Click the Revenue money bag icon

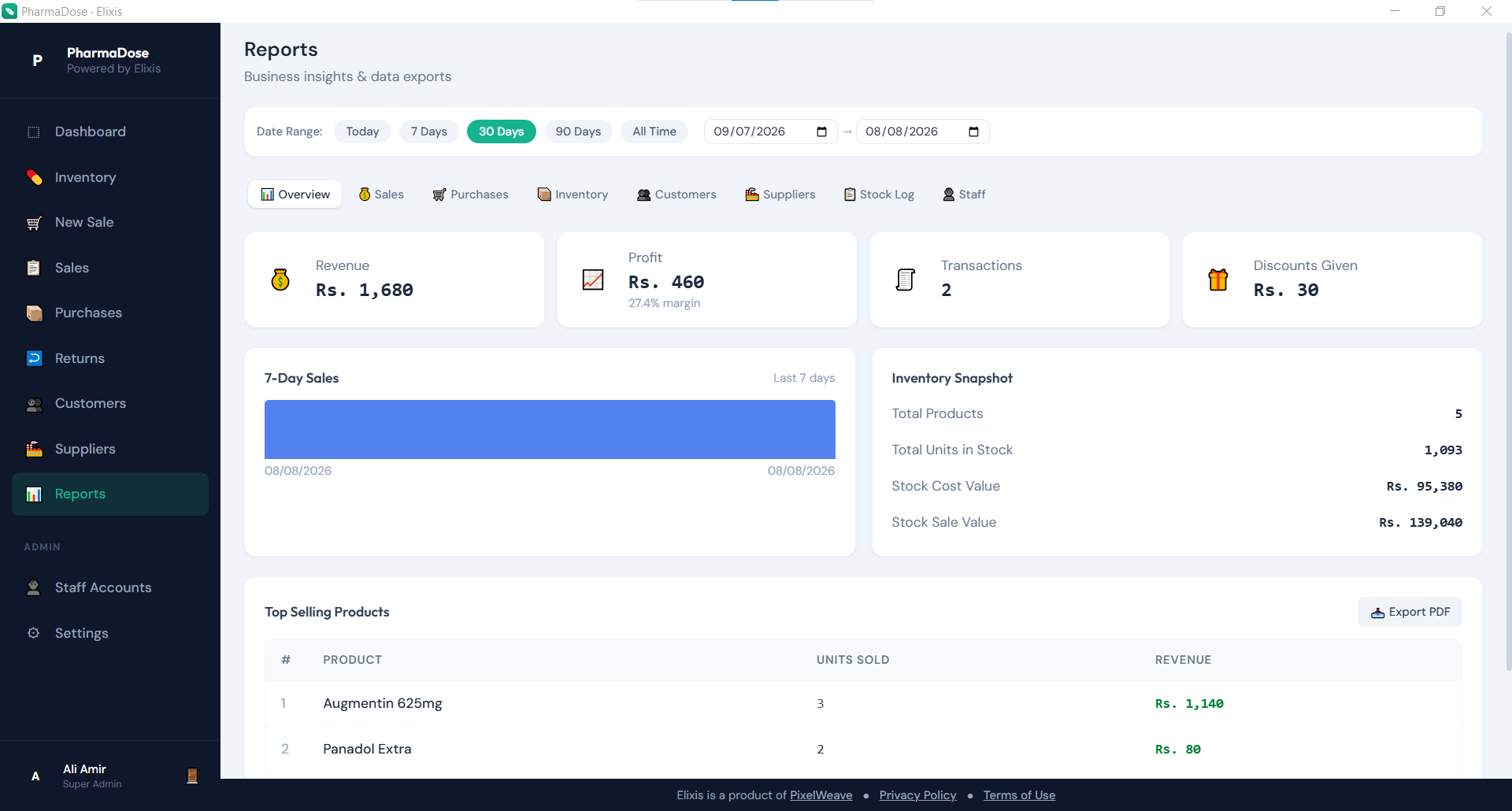[280, 280]
